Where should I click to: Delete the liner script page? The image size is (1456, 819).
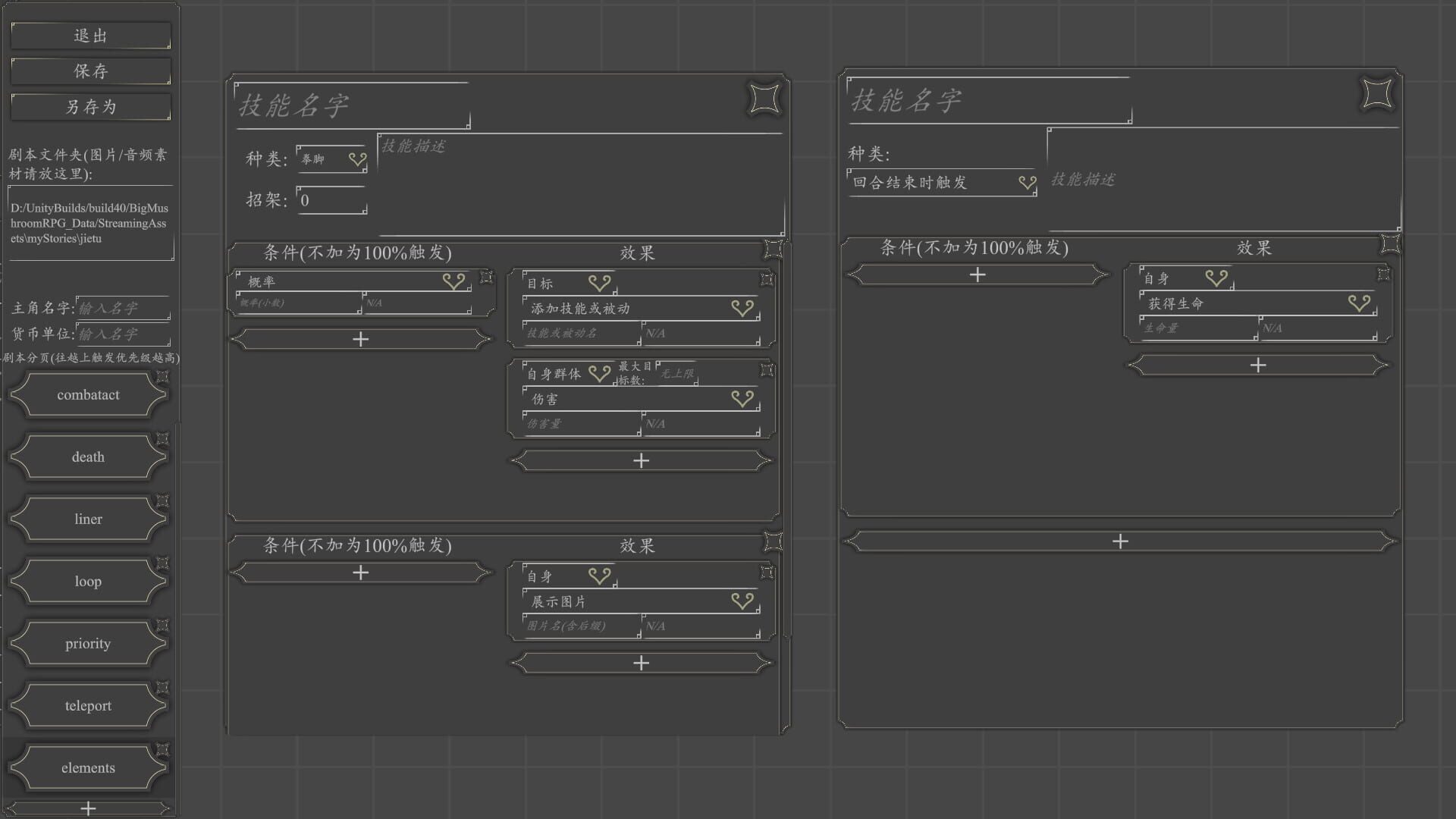coord(162,500)
